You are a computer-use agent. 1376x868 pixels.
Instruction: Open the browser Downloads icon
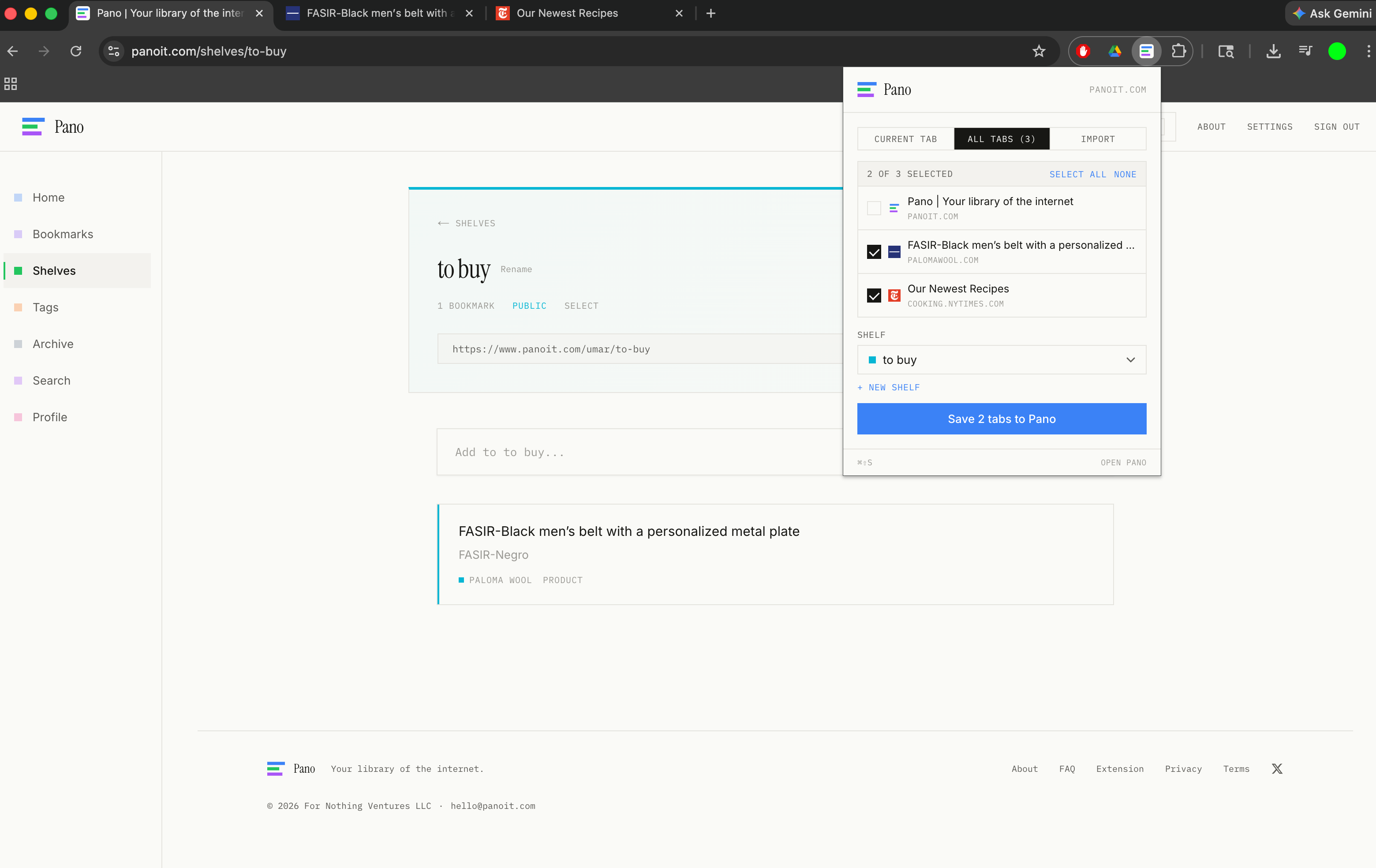[1273, 51]
